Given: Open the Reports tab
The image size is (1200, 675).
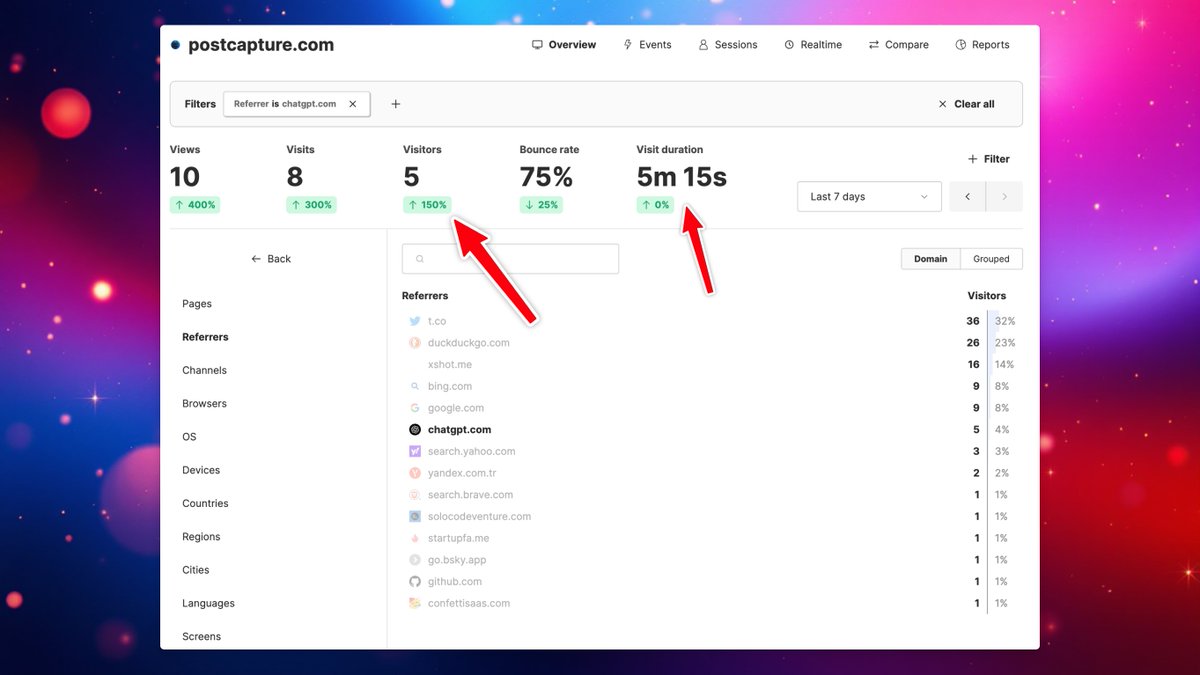Looking at the screenshot, I should [983, 45].
